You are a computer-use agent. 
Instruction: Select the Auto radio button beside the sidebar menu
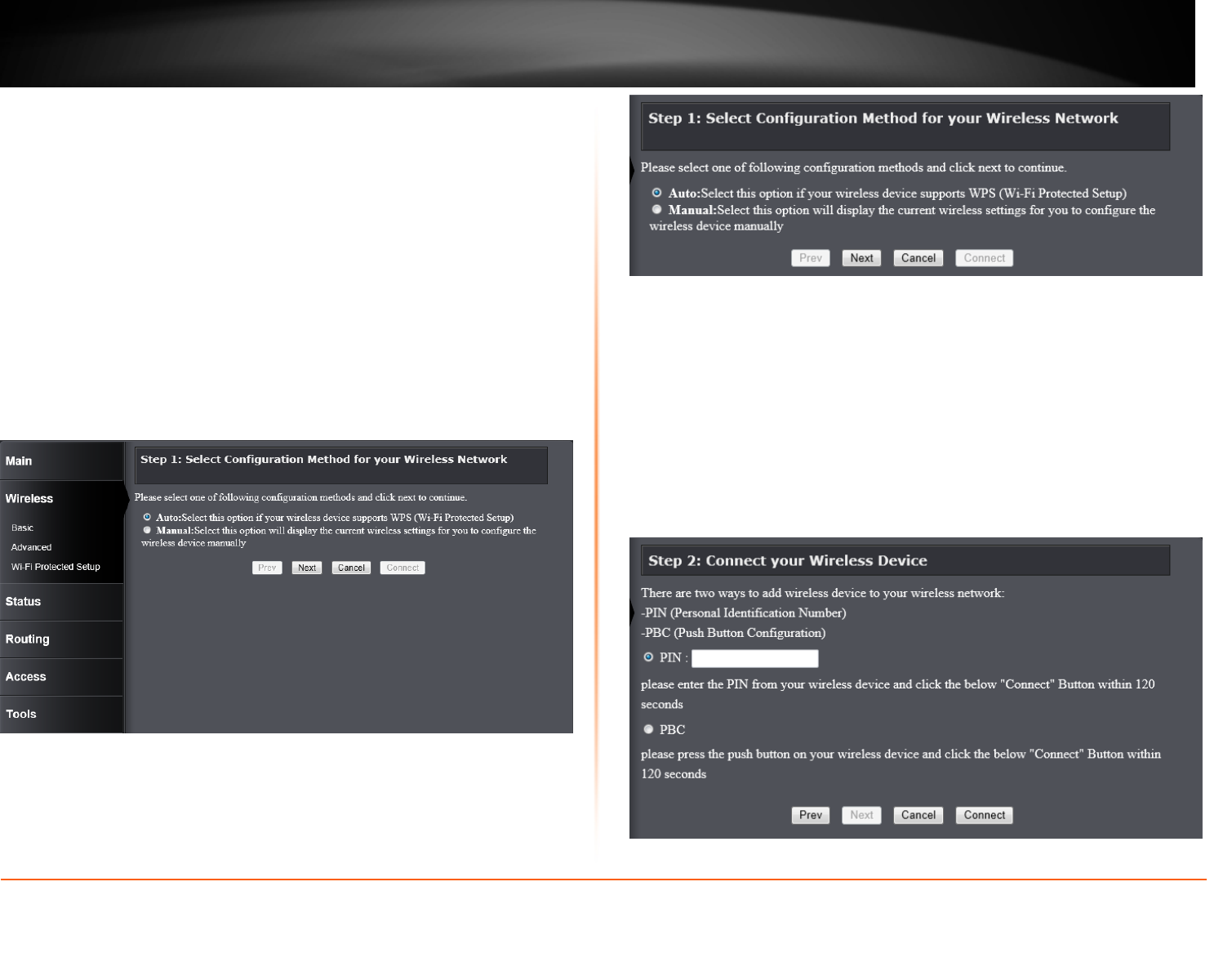pos(147,518)
